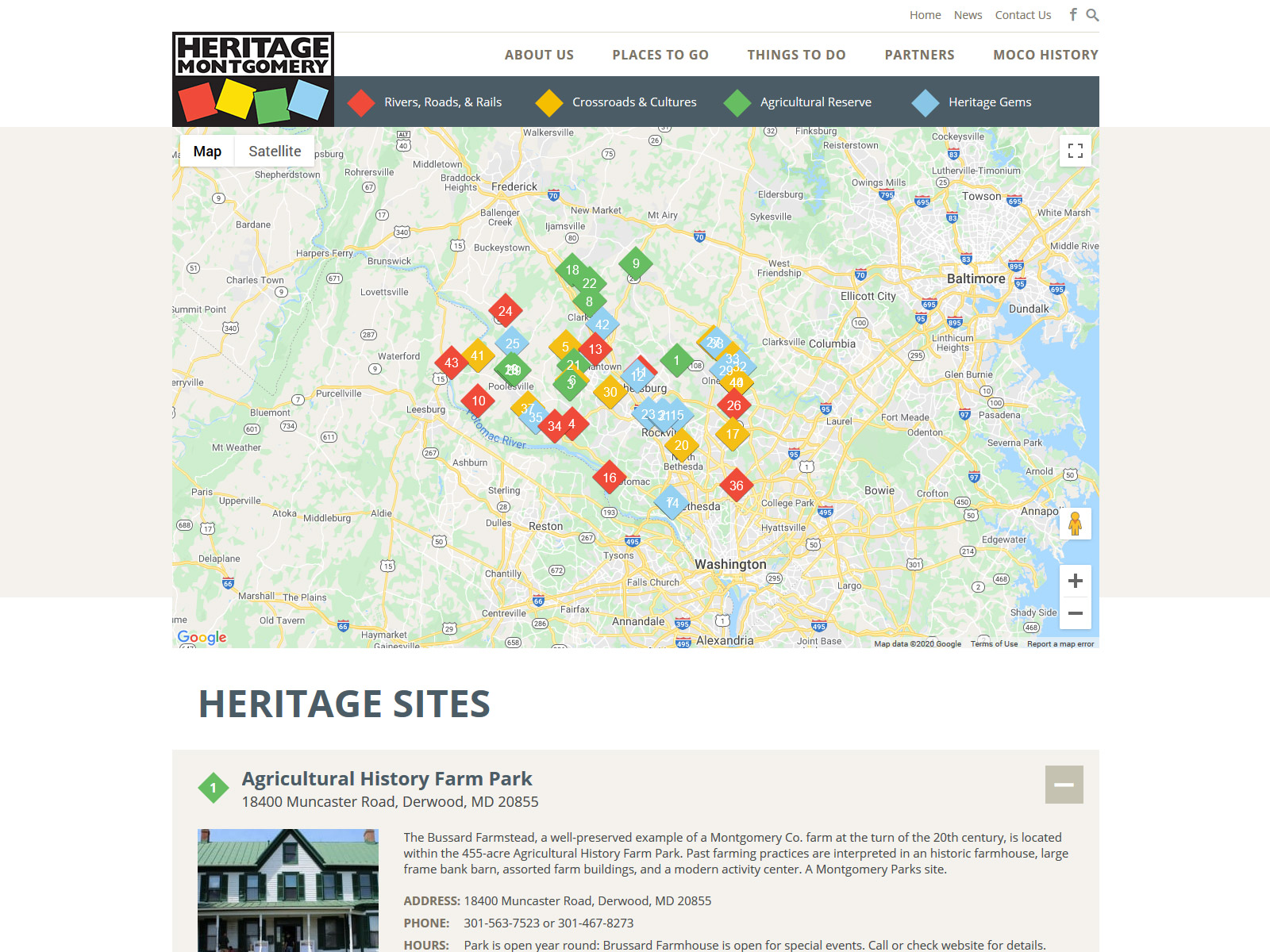Open Street View pegman control
Image resolution: width=1270 pixels, height=952 pixels.
pos(1076,524)
